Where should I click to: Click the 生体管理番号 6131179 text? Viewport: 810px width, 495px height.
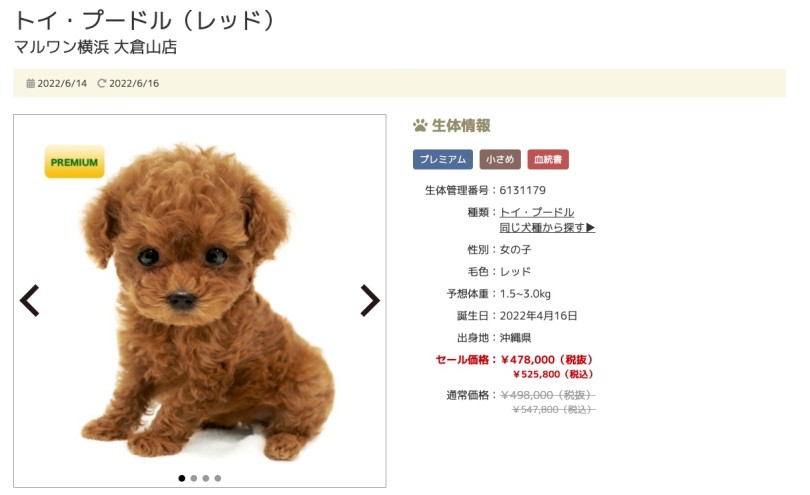point(485,190)
